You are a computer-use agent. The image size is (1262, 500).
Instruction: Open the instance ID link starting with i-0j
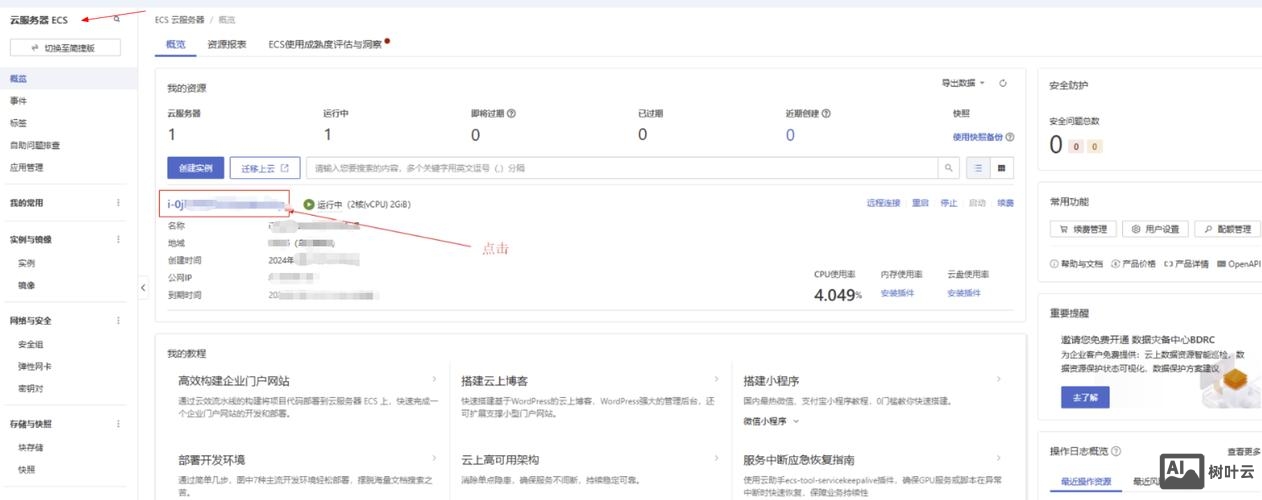tap(228, 205)
